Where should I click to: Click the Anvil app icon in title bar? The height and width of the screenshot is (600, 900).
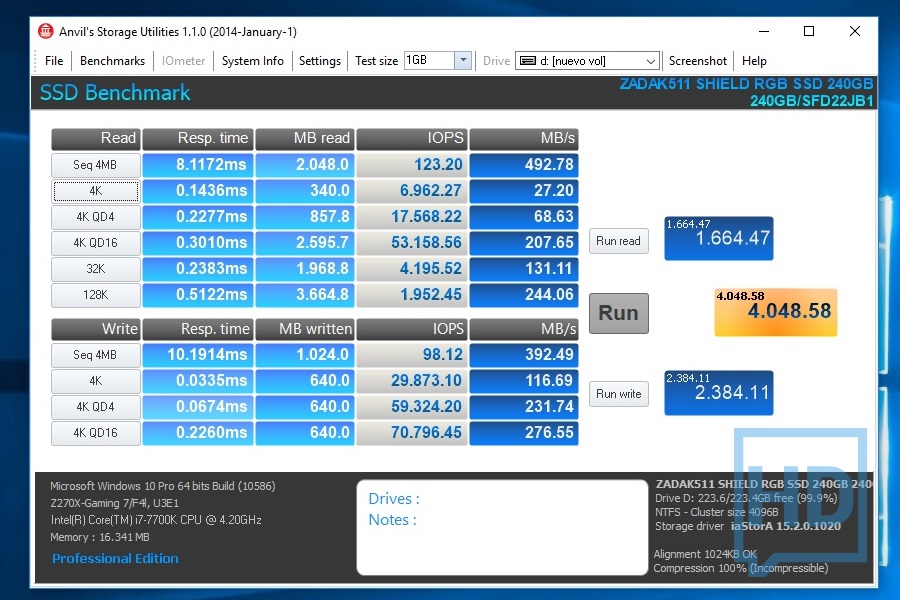coord(46,31)
